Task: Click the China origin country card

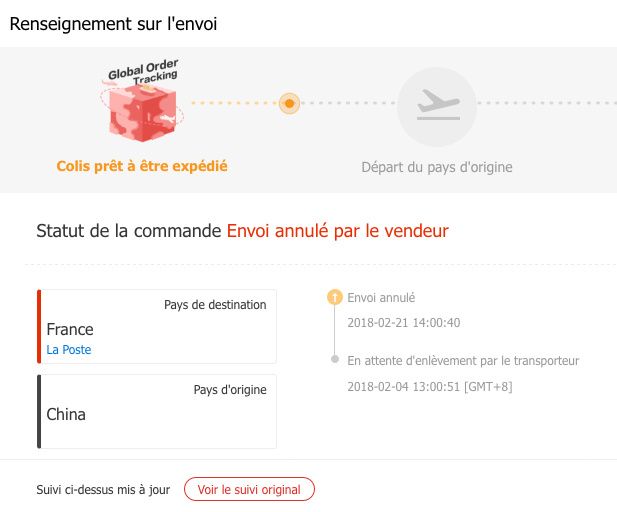Action: [x=157, y=412]
